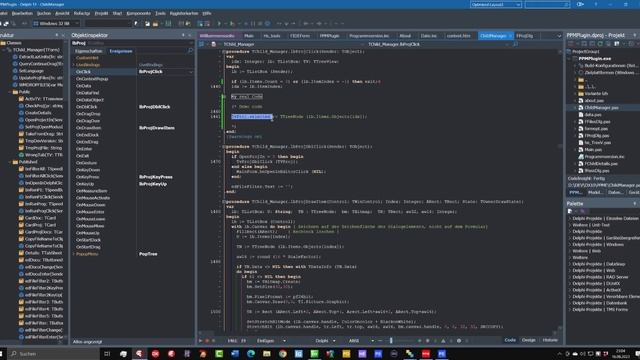Open the Projekt menu
Image resolution: width=640 pixels, height=360 pixels.
click(101, 13)
